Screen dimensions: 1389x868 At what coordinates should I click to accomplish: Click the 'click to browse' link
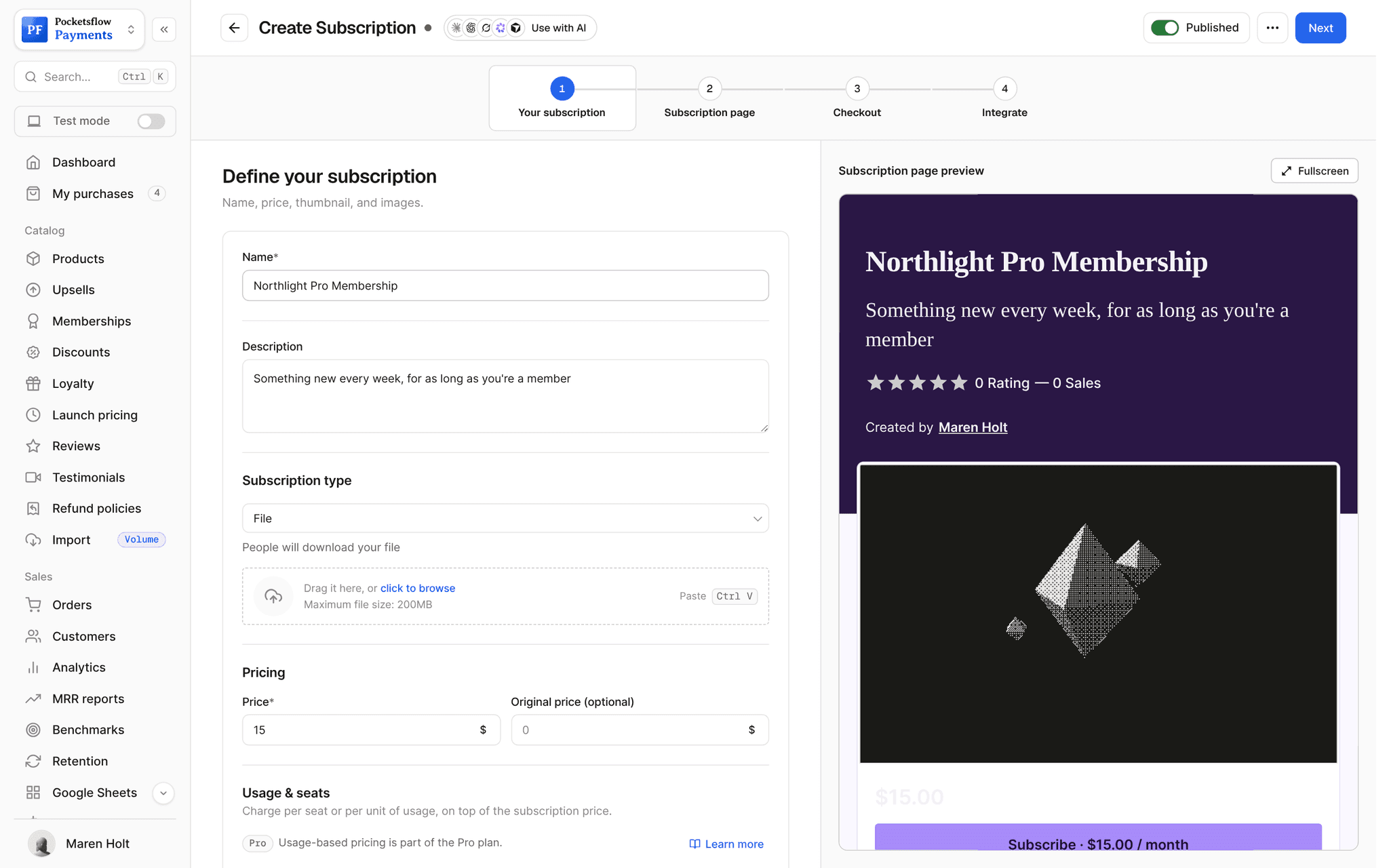click(x=418, y=588)
